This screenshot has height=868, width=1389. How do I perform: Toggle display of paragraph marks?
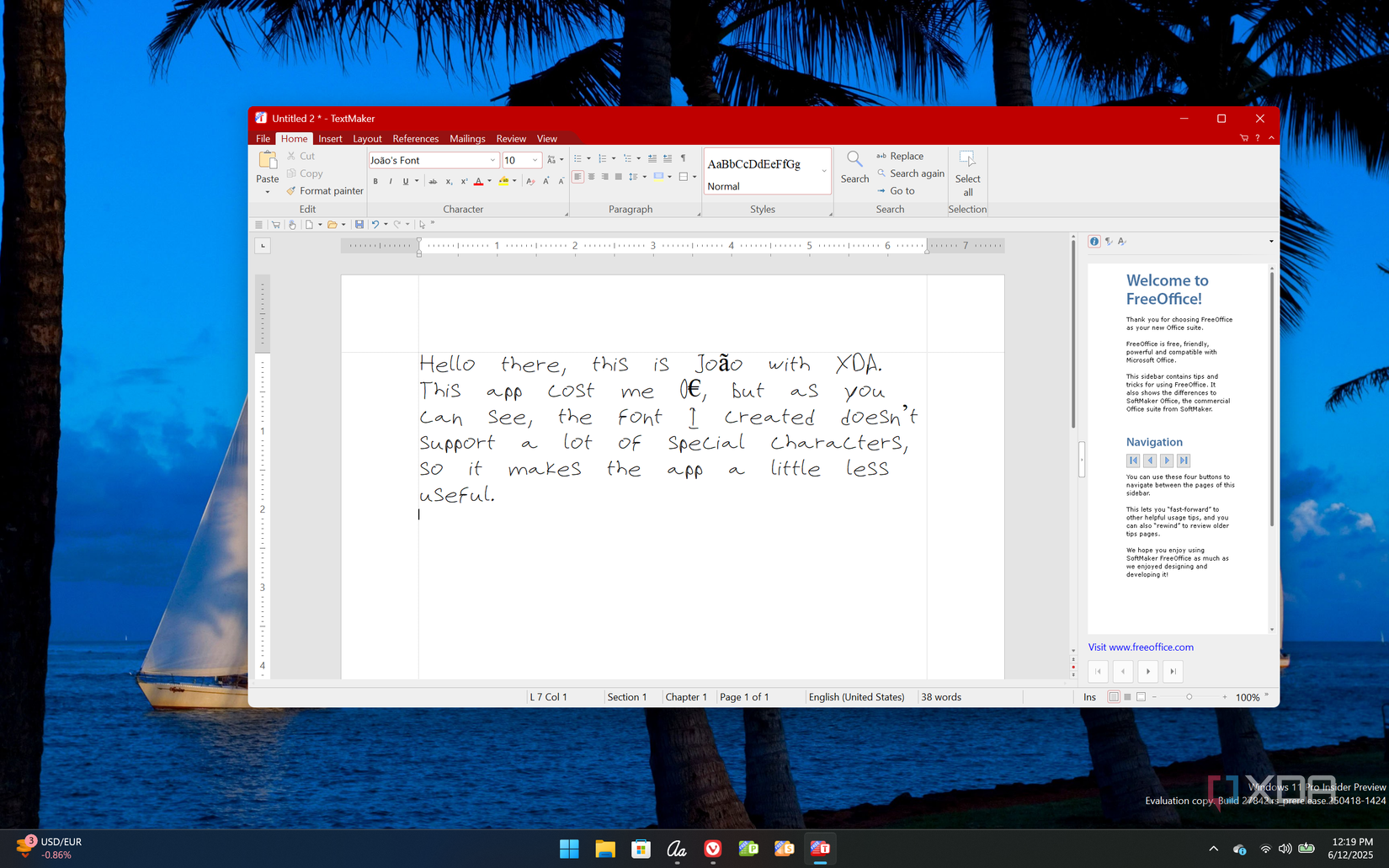coord(683,158)
